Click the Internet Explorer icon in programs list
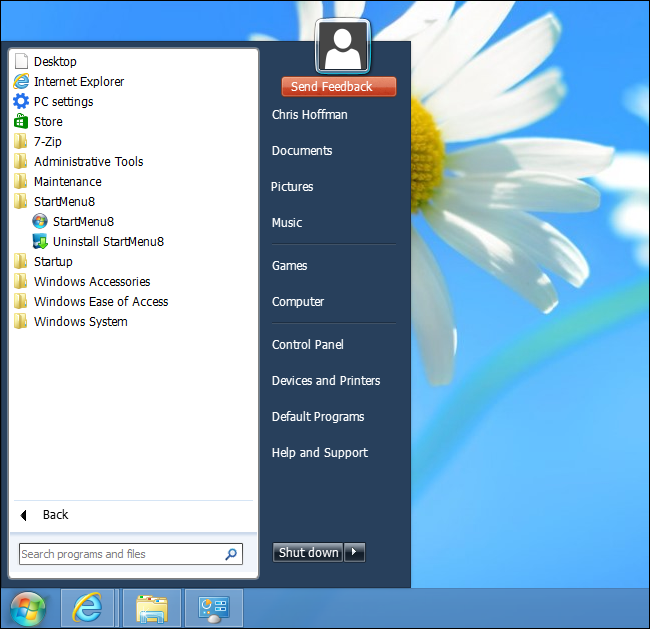 tap(21, 81)
